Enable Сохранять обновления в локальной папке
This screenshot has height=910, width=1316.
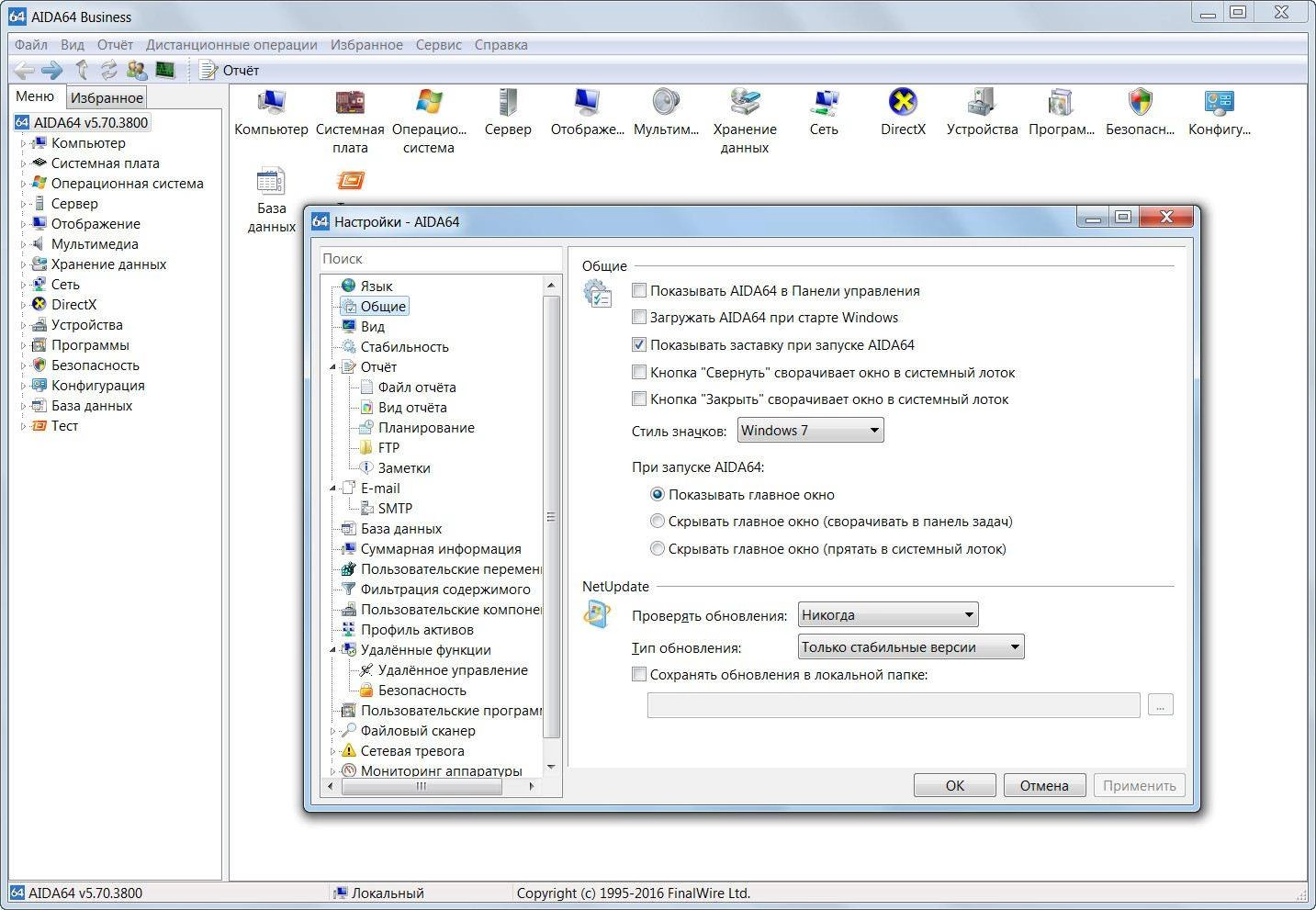click(x=639, y=675)
